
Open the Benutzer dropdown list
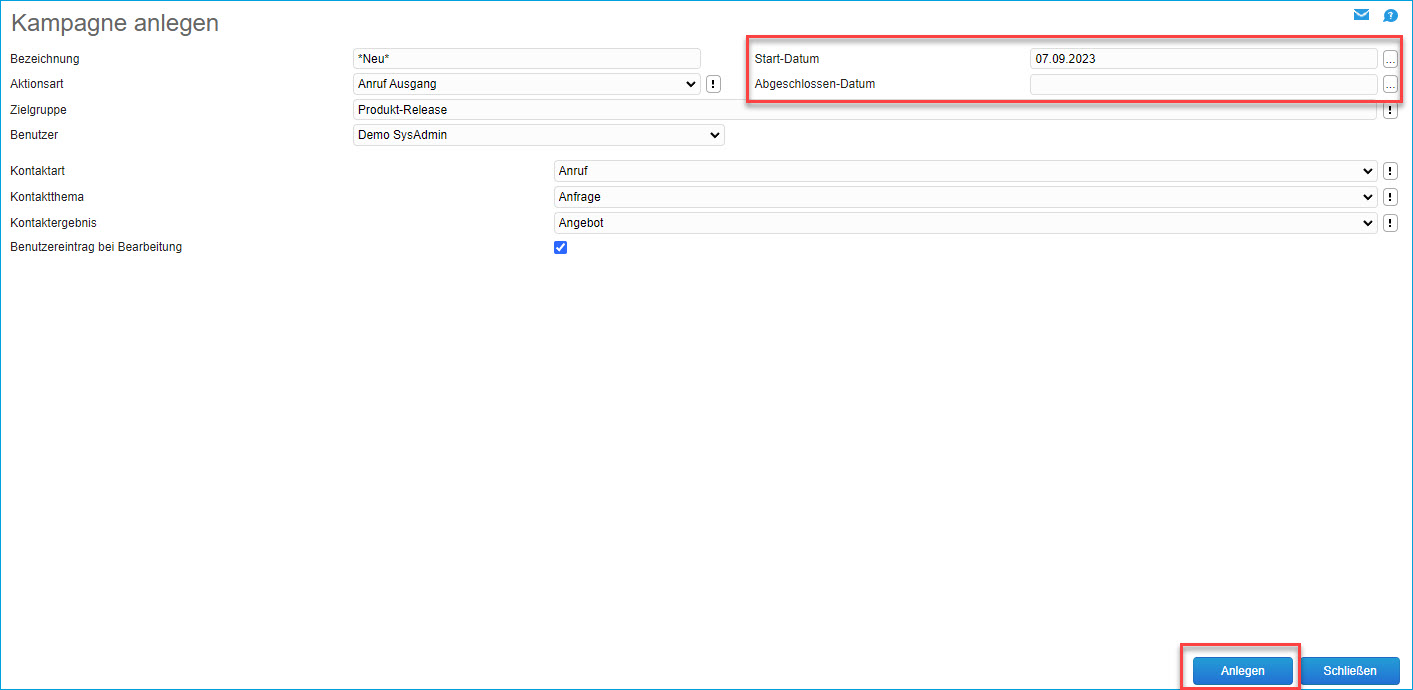538,135
